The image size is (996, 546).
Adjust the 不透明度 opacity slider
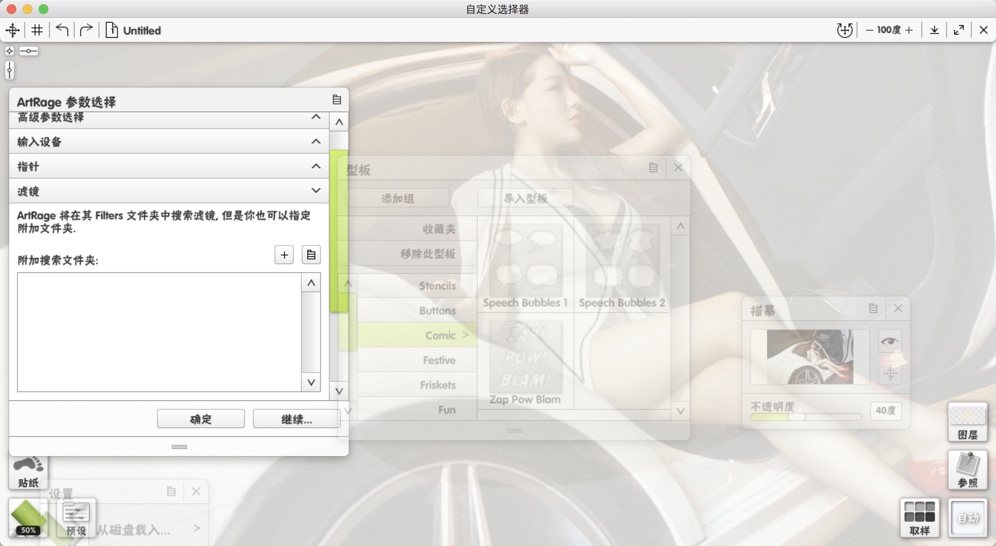coord(805,417)
